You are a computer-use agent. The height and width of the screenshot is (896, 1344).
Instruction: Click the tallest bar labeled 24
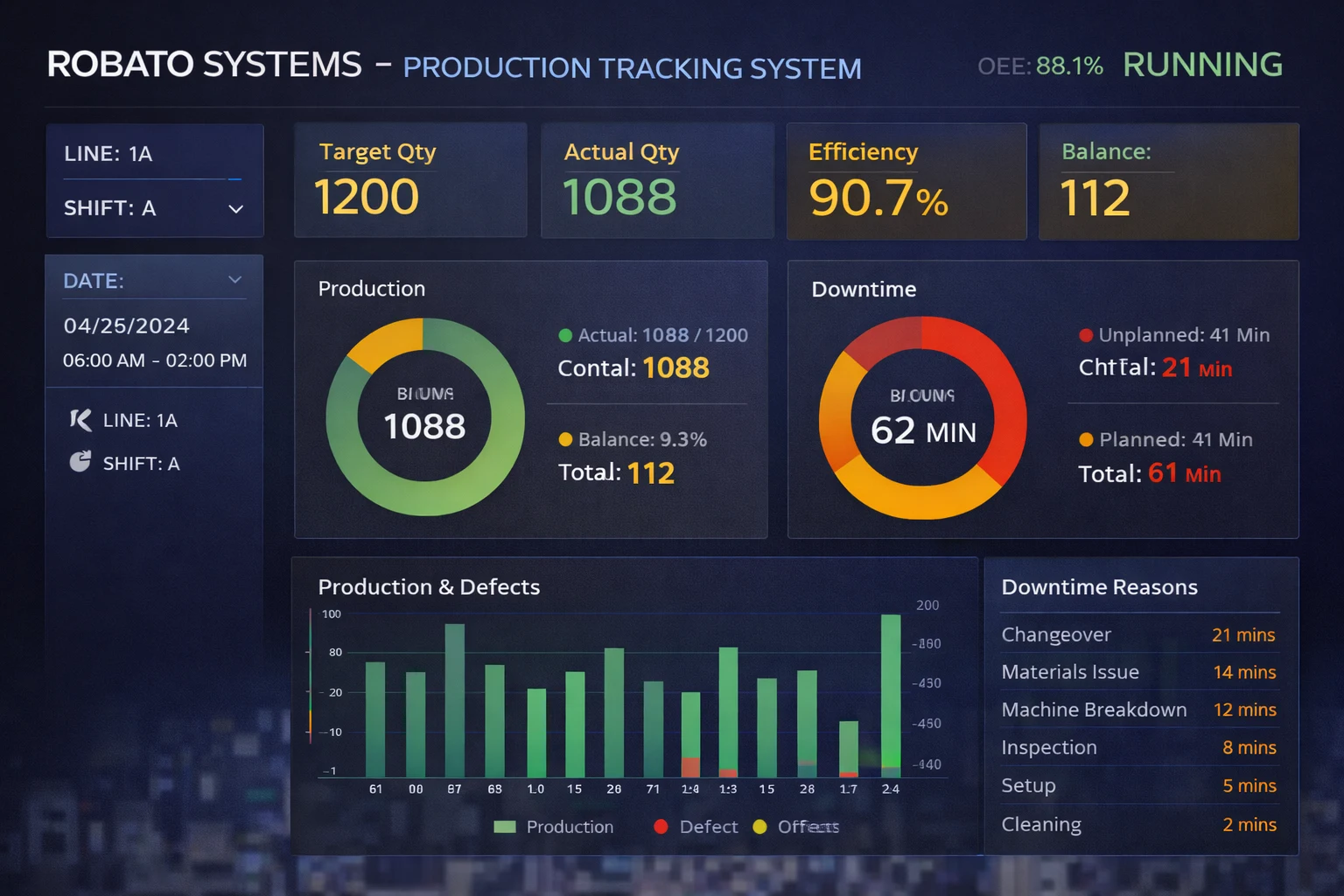(x=891, y=691)
